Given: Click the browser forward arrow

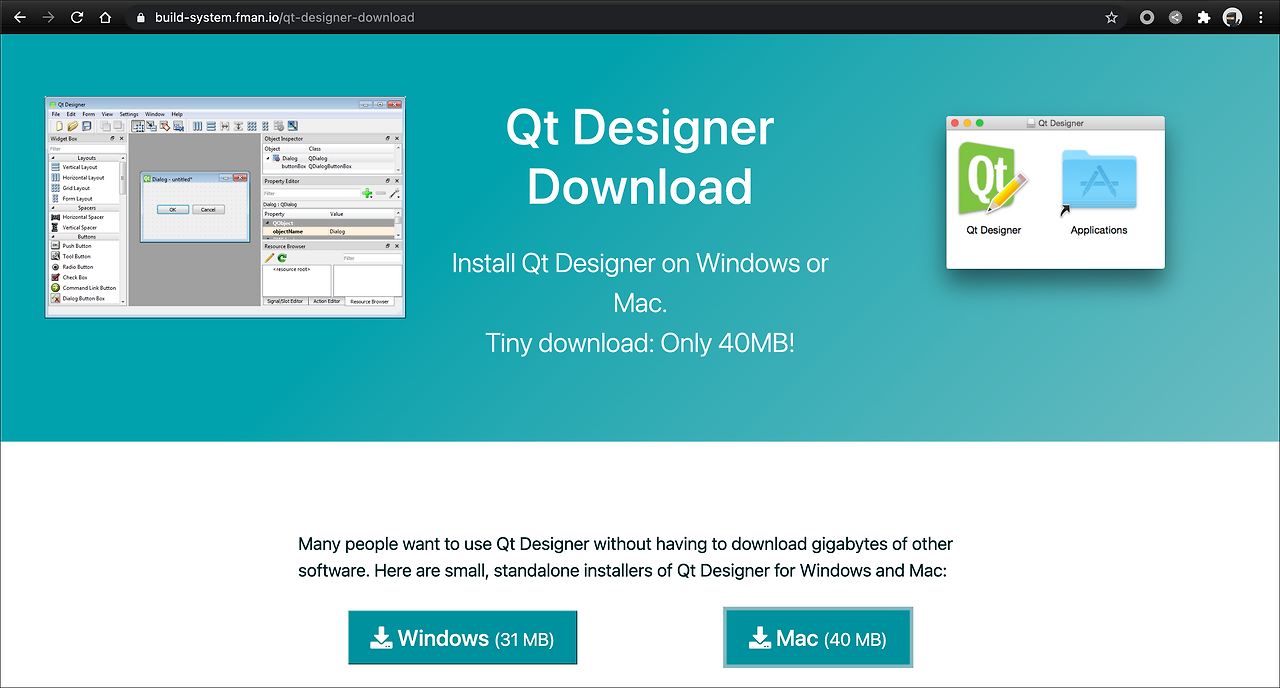Looking at the screenshot, I should pyautogui.click(x=48, y=17).
